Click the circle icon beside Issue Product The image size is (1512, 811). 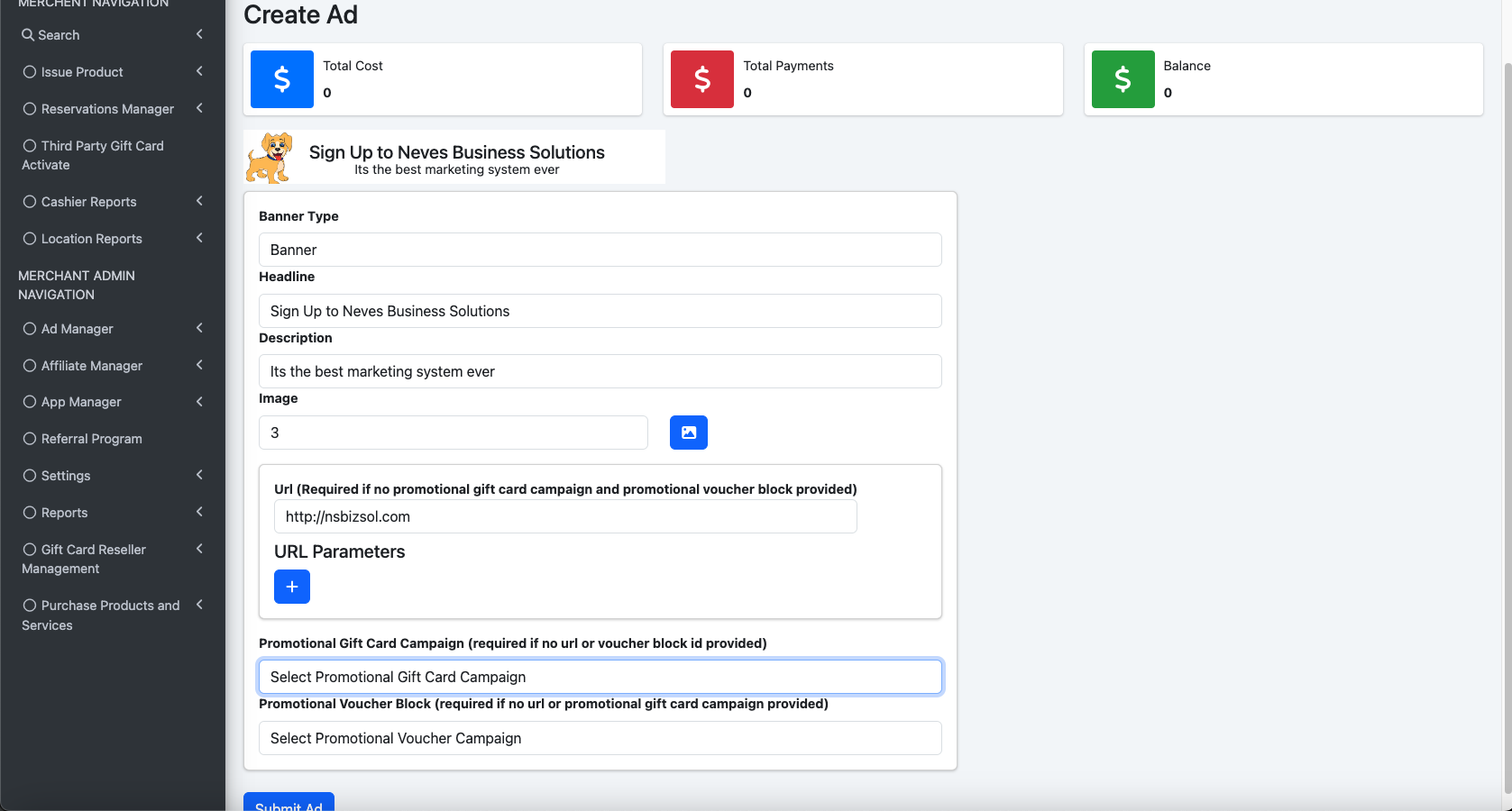click(x=30, y=72)
